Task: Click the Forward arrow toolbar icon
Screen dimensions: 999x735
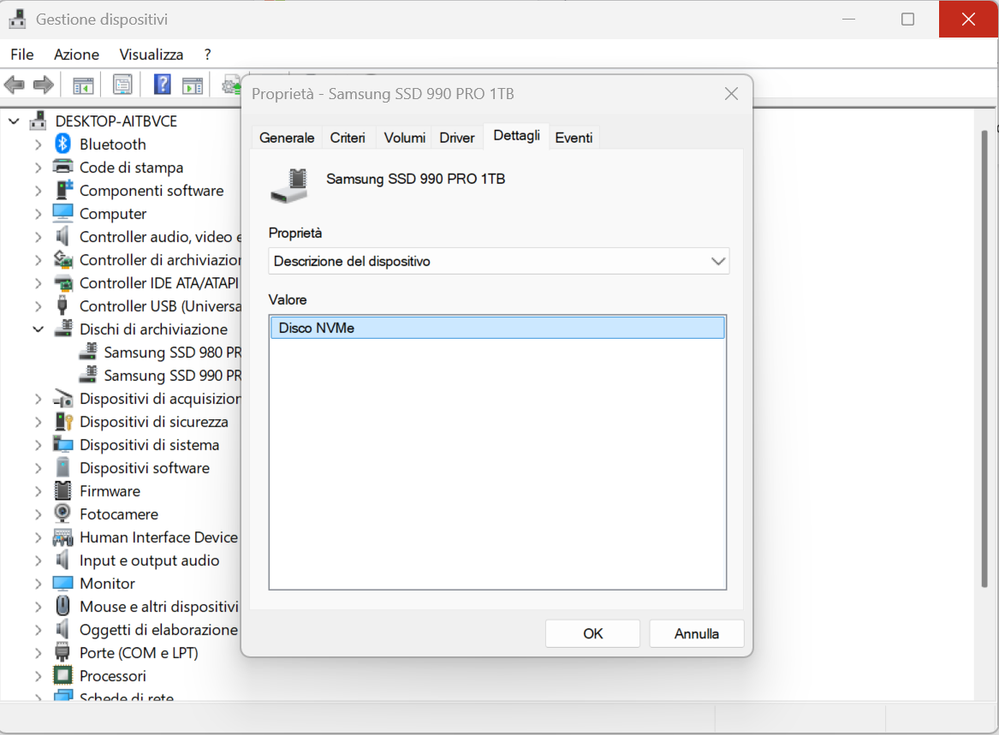Action: (43, 84)
